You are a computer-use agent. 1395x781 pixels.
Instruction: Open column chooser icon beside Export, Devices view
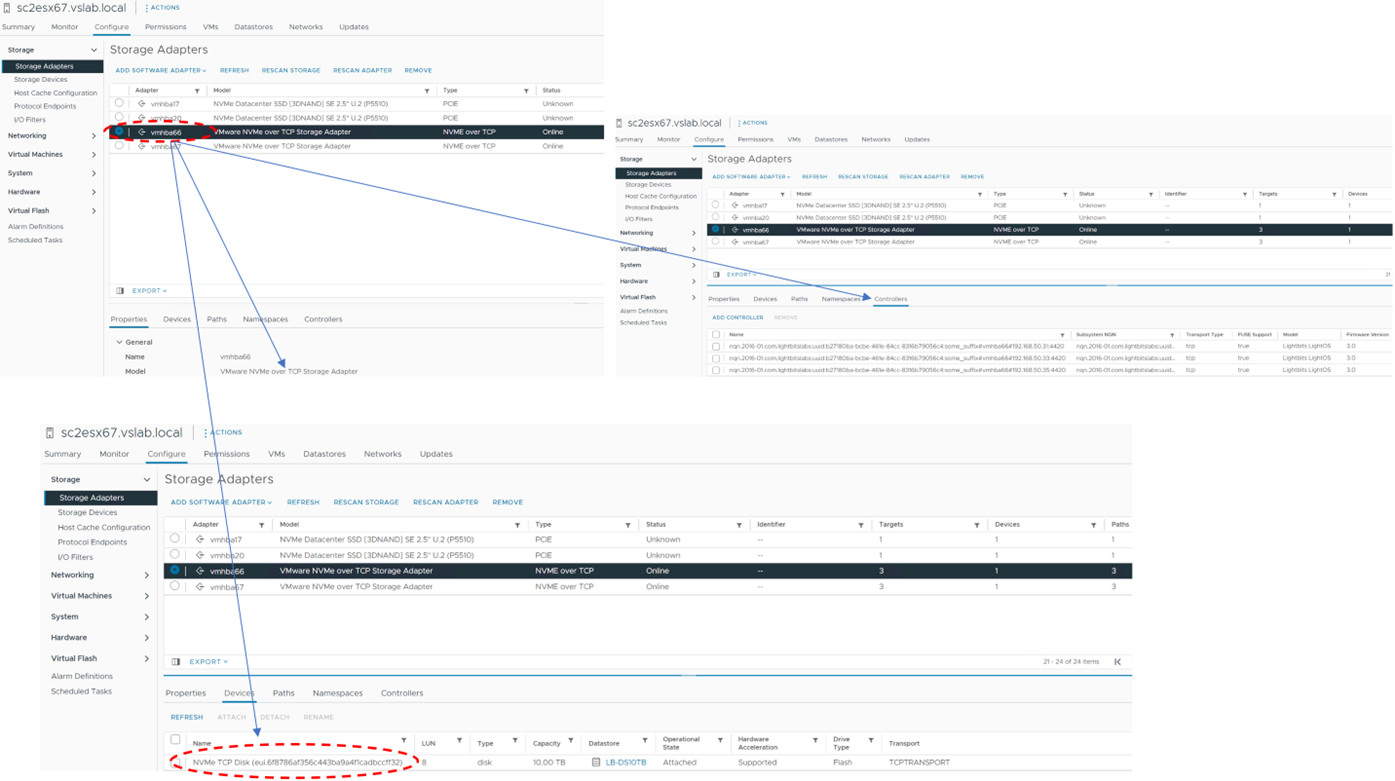(176, 662)
